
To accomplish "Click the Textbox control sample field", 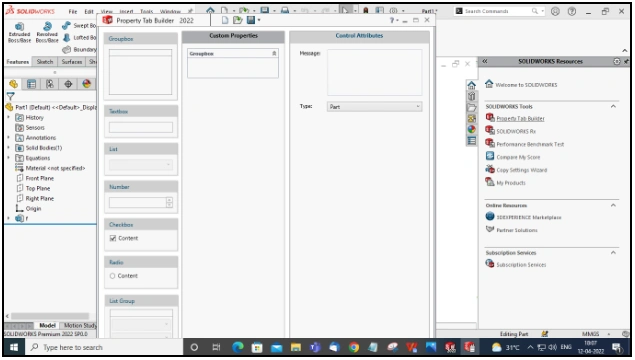I will (141, 127).
